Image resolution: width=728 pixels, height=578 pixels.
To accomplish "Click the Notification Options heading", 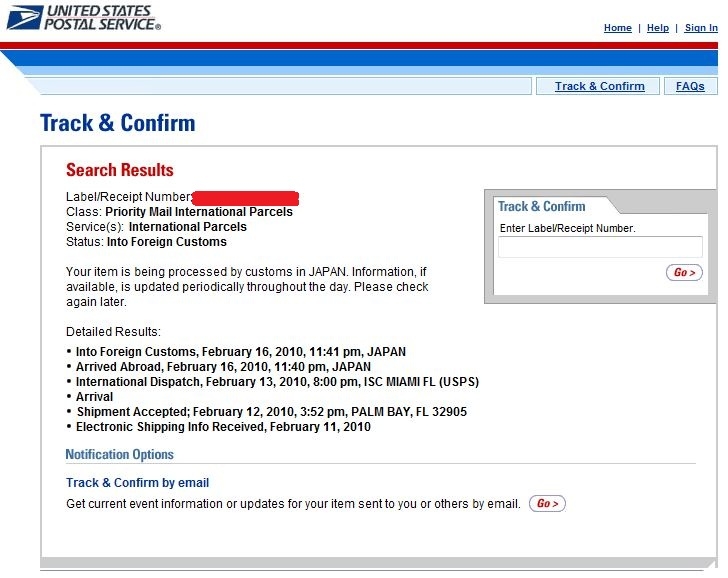I will click(119, 455).
